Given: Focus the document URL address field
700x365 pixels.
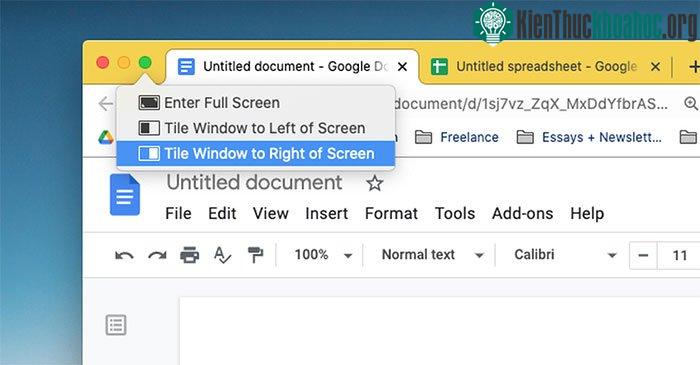Looking at the screenshot, I should 531,104.
